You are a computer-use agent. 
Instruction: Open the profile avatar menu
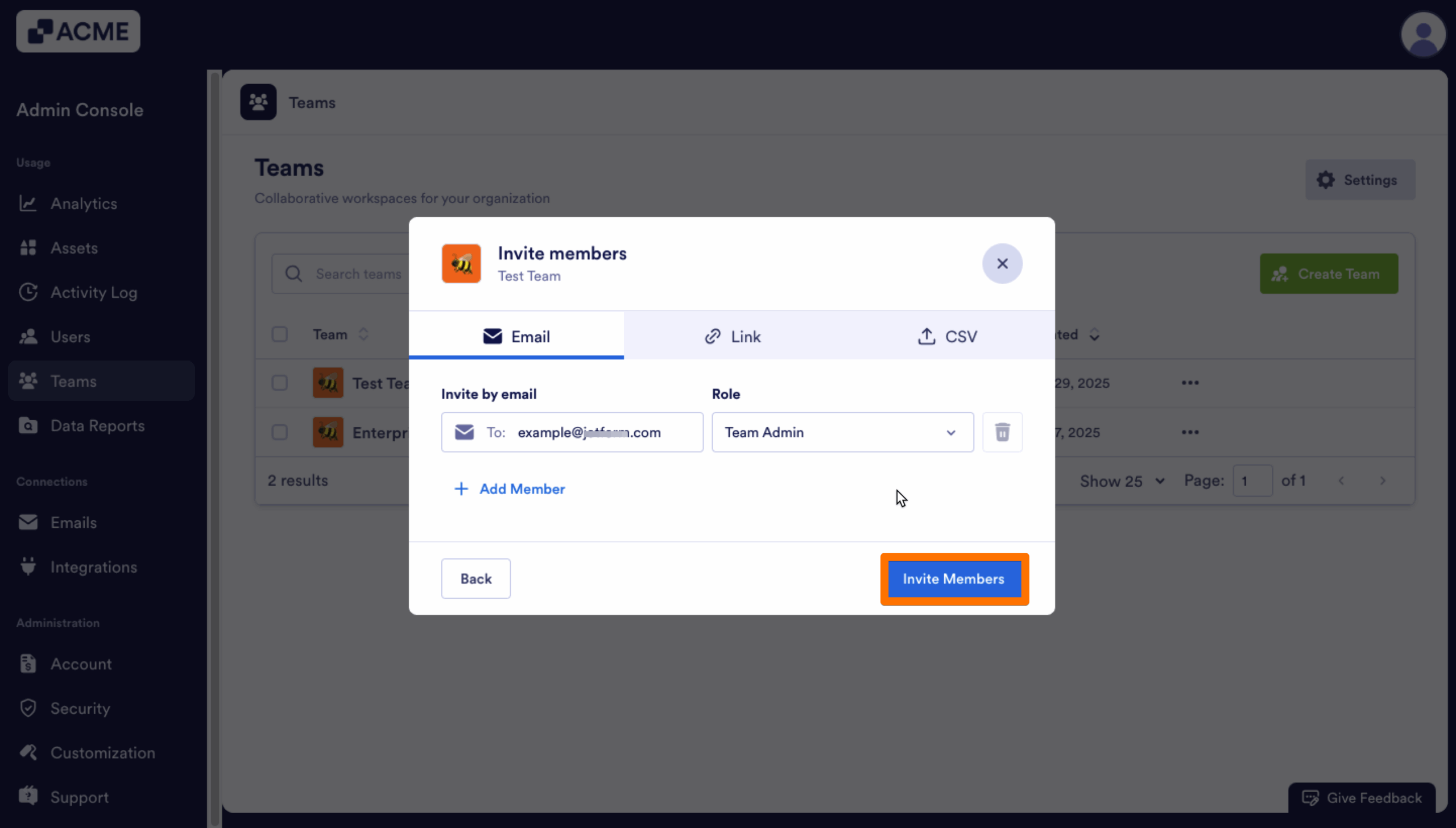pyautogui.click(x=1422, y=34)
